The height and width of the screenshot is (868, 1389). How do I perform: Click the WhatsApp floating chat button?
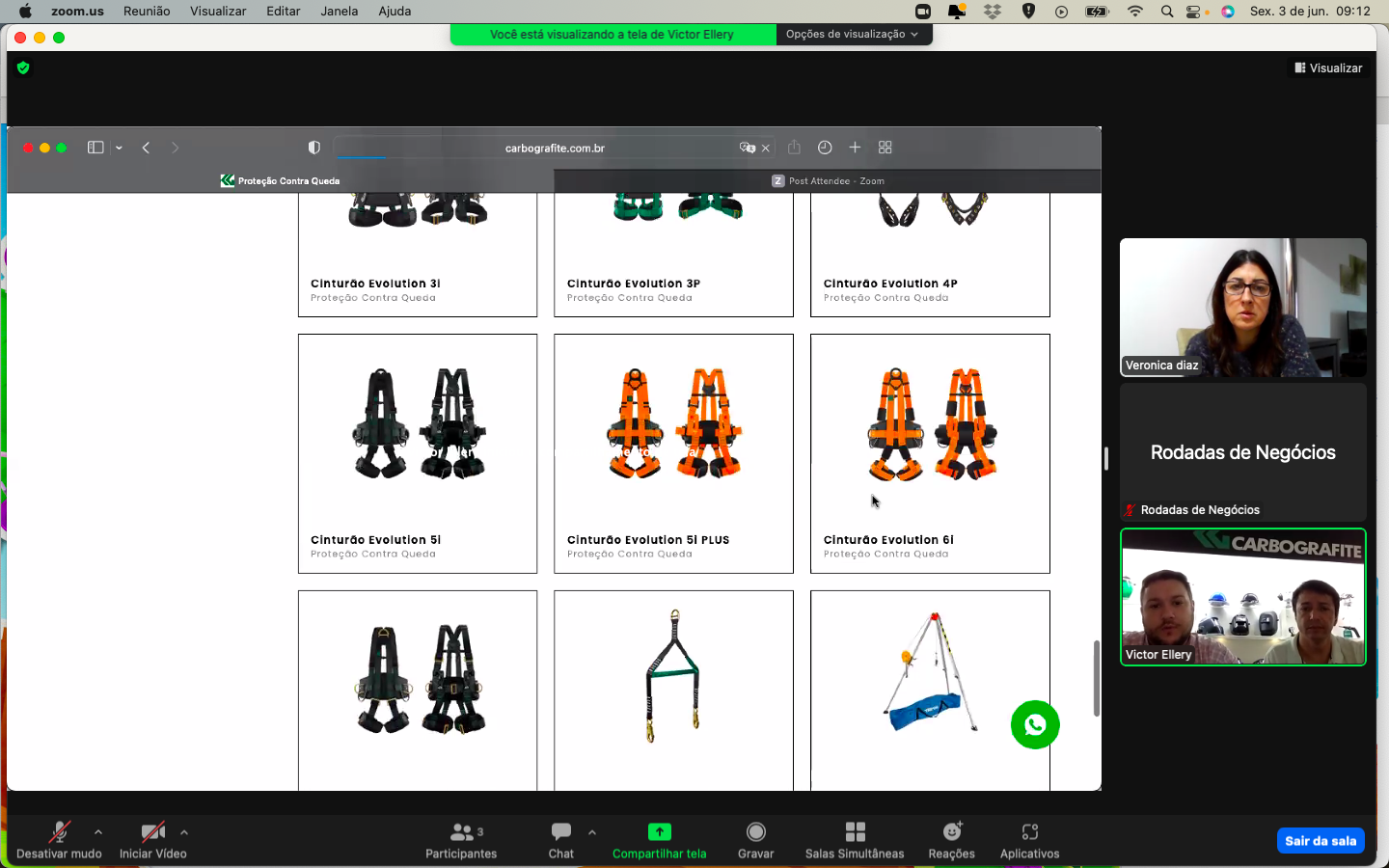(x=1035, y=724)
